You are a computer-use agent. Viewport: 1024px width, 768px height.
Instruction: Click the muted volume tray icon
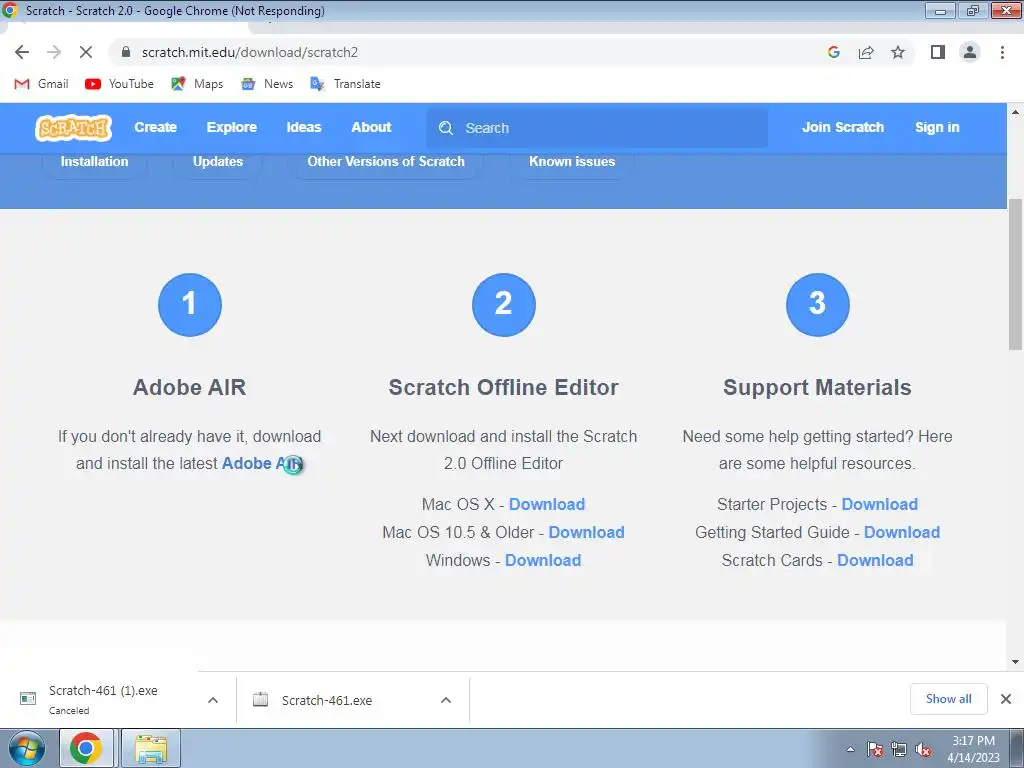click(x=923, y=749)
